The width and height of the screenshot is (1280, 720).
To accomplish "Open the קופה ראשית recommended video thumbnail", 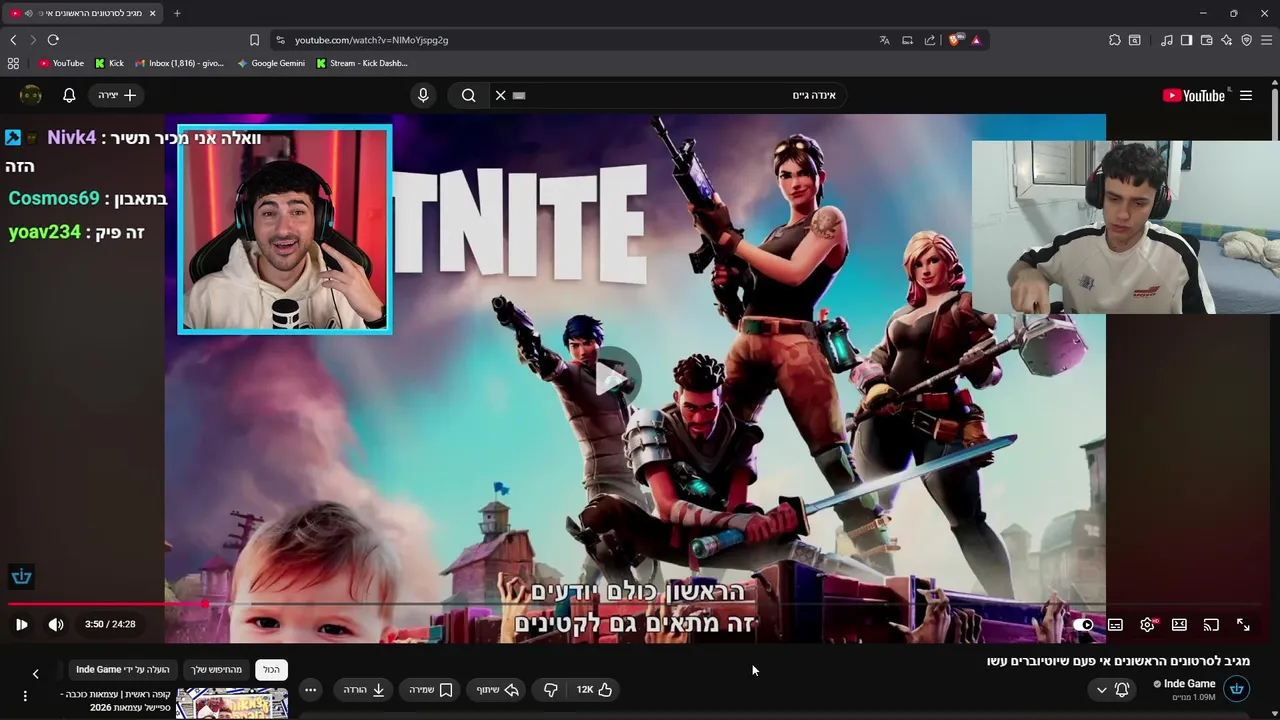I will click(232, 703).
